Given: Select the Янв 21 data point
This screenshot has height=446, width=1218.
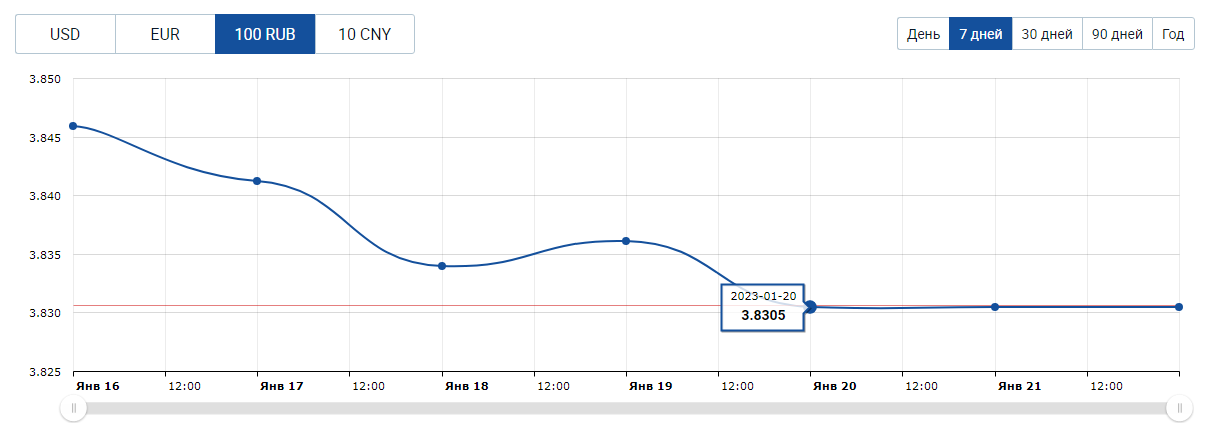Looking at the screenshot, I should click(995, 307).
